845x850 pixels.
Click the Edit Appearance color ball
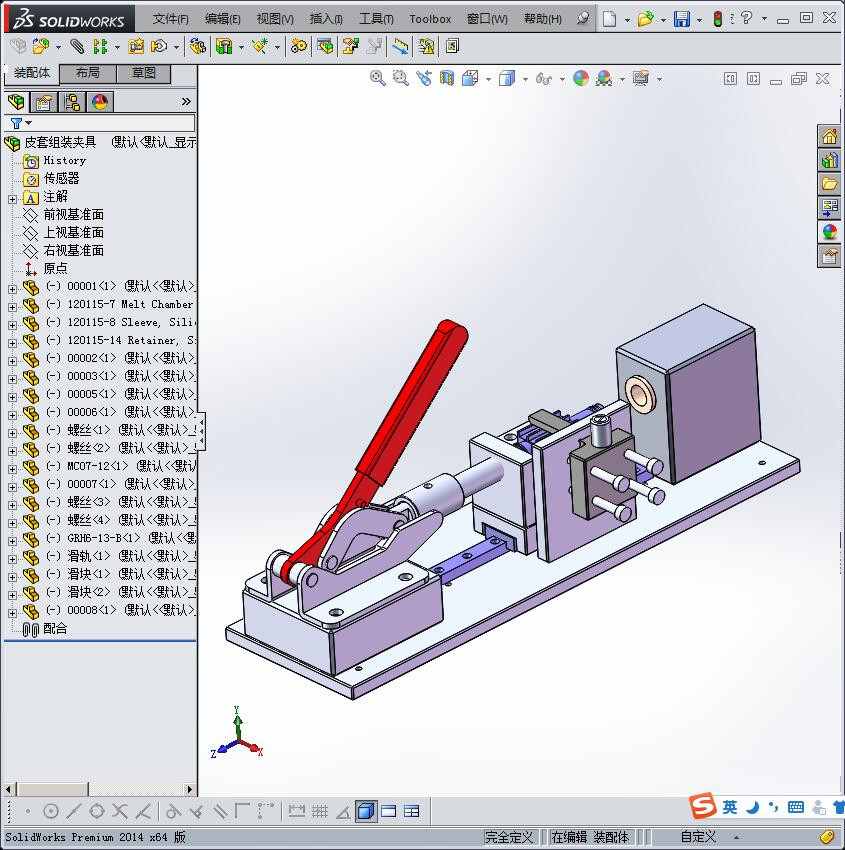click(580, 79)
